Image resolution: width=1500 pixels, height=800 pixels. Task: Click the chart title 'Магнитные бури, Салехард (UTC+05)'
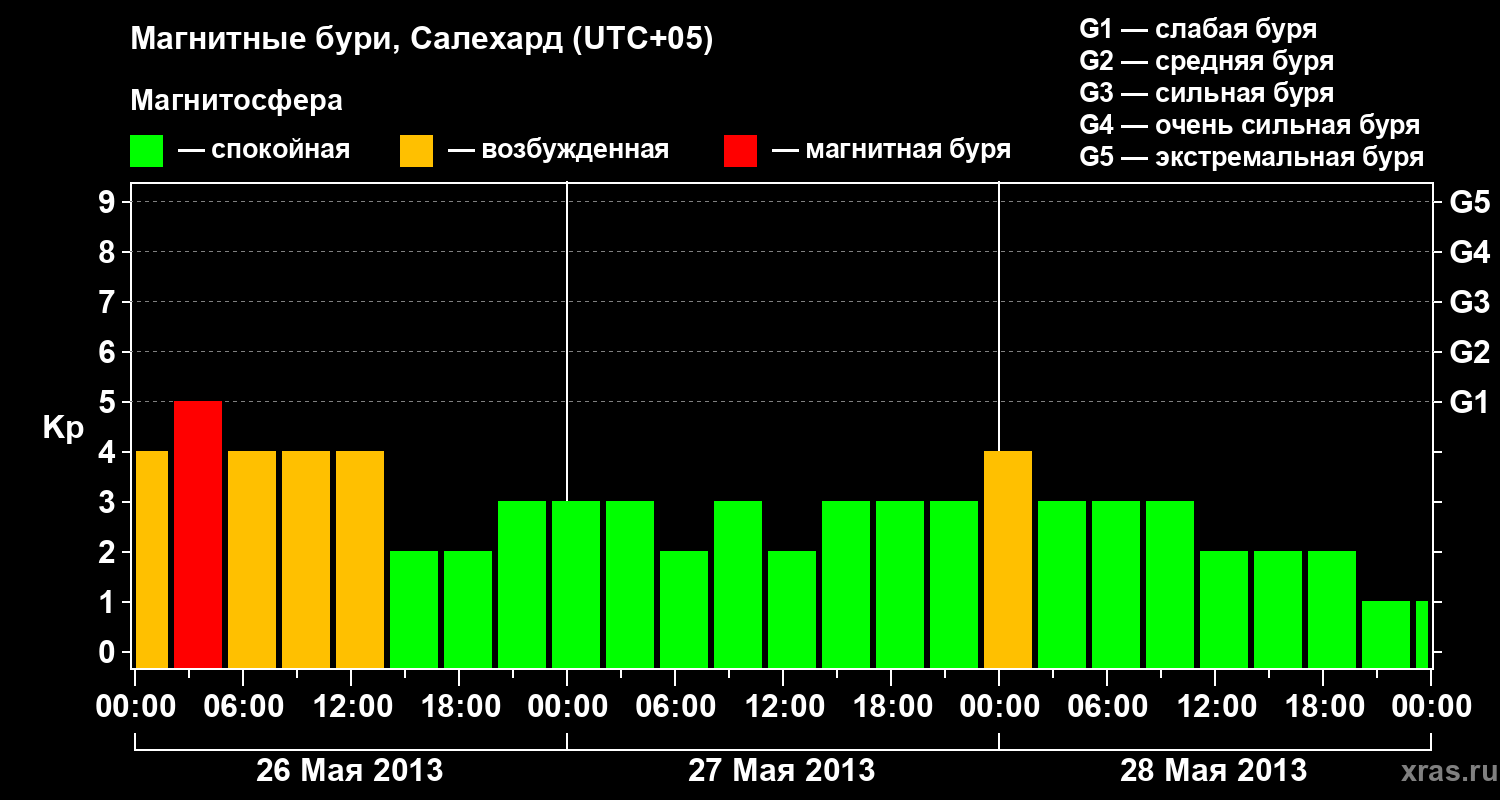422,40
